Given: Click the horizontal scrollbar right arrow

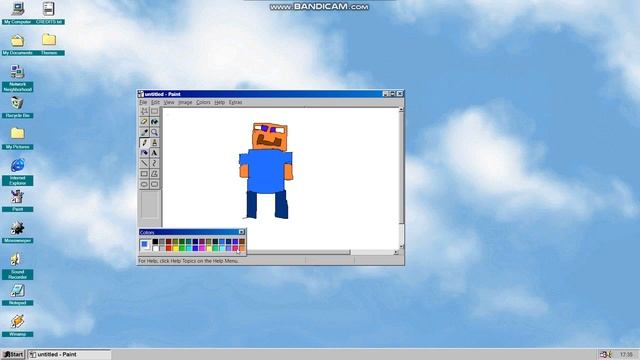Looking at the screenshot, I should coord(396,252).
